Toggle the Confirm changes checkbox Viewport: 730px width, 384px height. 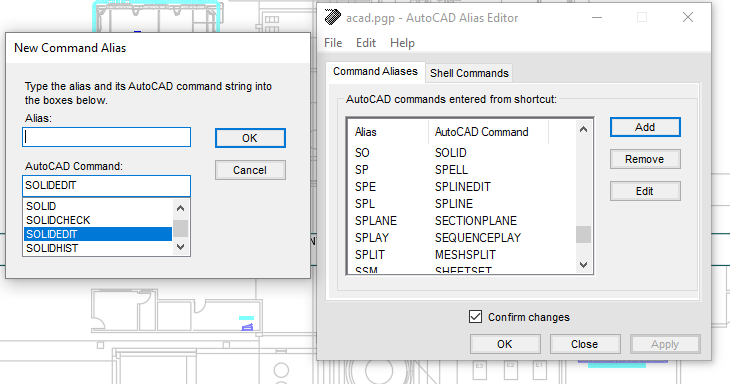pyautogui.click(x=475, y=317)
